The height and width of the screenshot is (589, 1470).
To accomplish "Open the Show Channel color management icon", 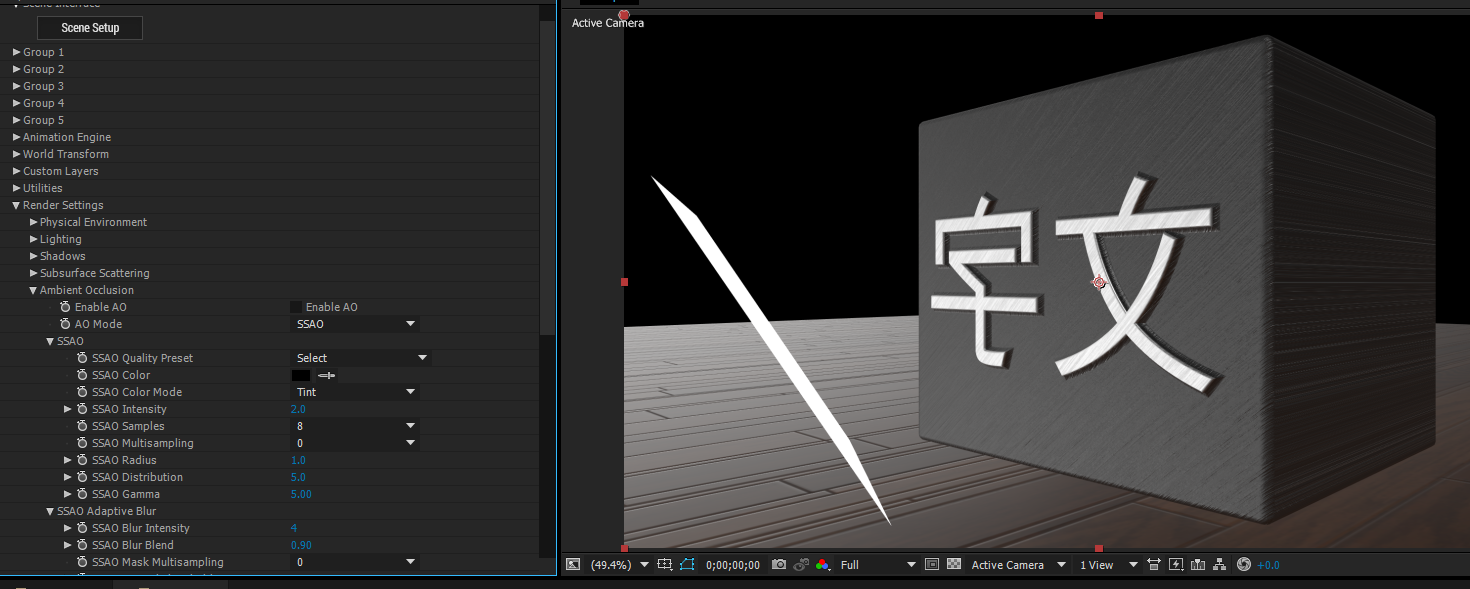I will [822, 565].
